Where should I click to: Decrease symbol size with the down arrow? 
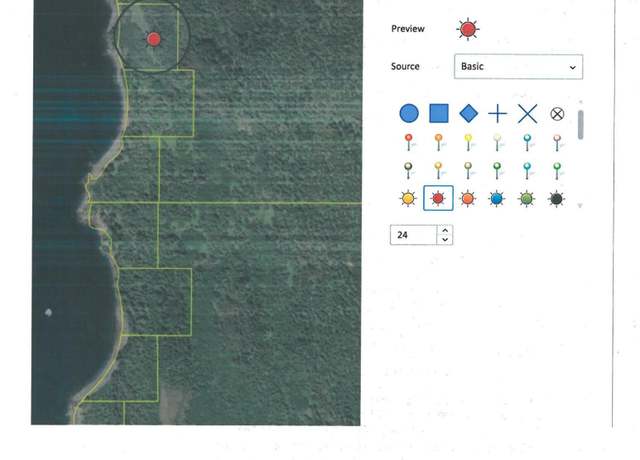(445, 240)
